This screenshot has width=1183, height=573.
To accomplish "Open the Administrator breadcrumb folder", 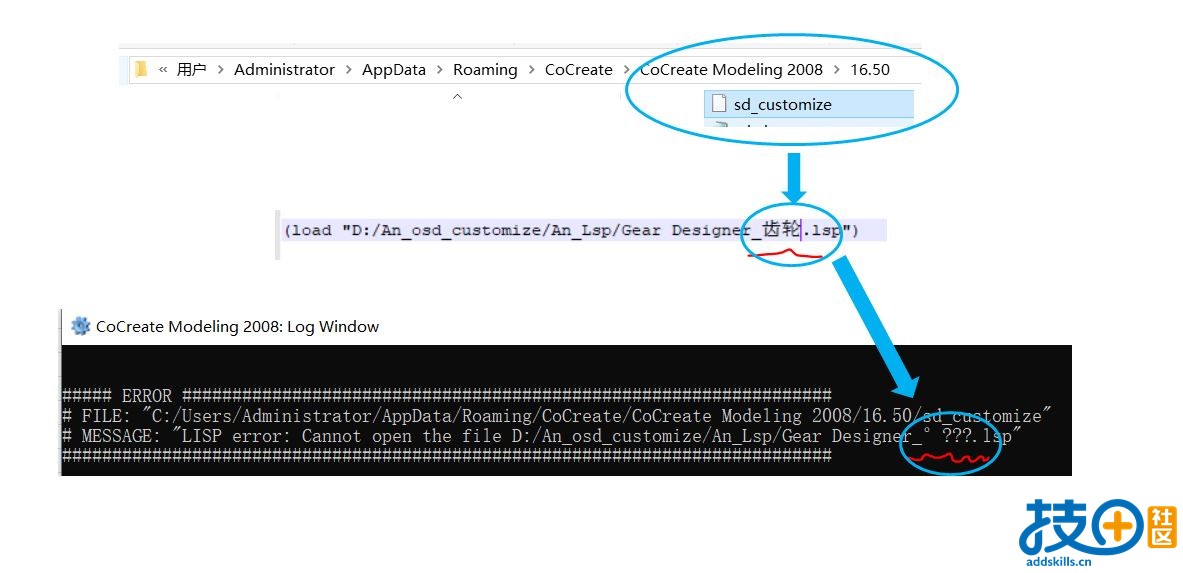I will pyautogui.click(x=284, y=69).
